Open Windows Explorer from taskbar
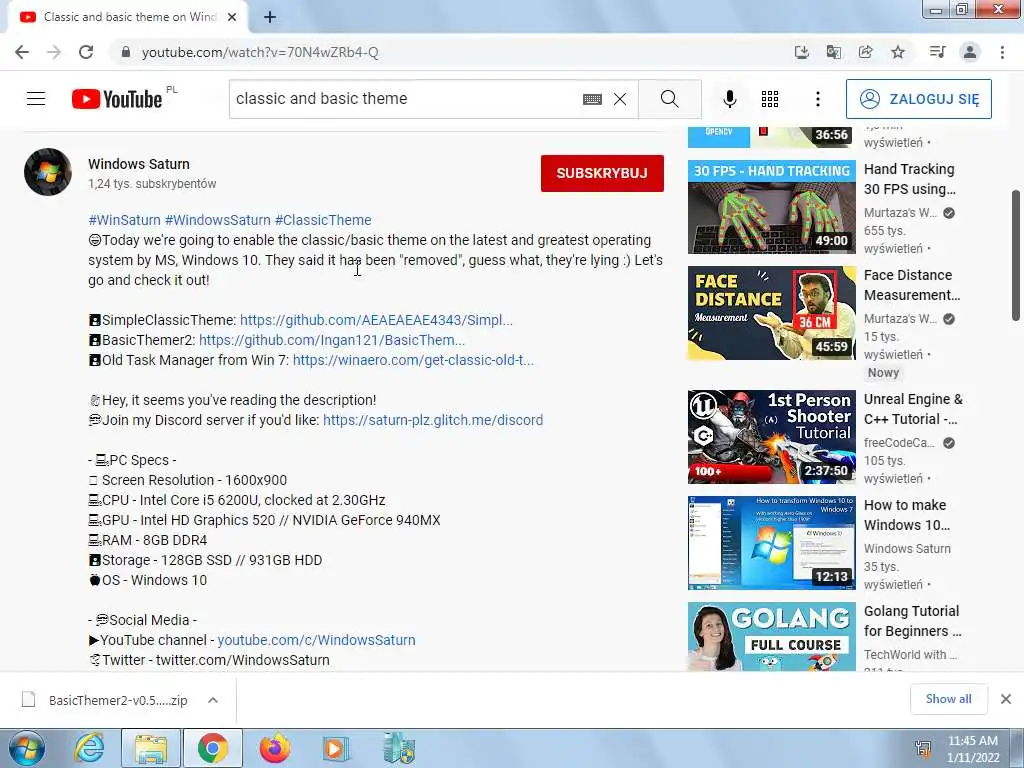This screenshot has height=768, width=1024. pyautogui.click(x=151, y=748)
